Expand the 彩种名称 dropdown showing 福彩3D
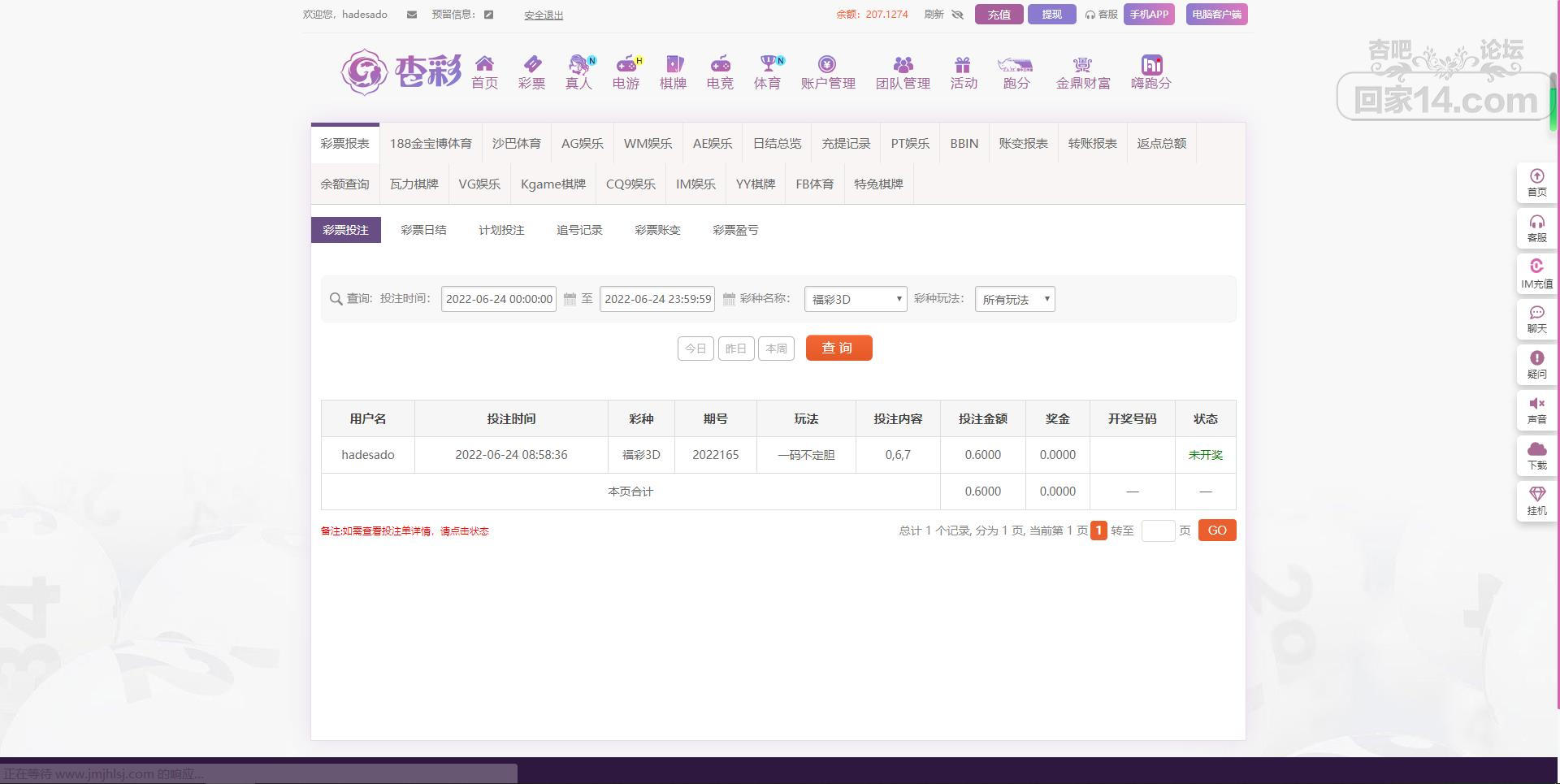 (x=856, y=299)
